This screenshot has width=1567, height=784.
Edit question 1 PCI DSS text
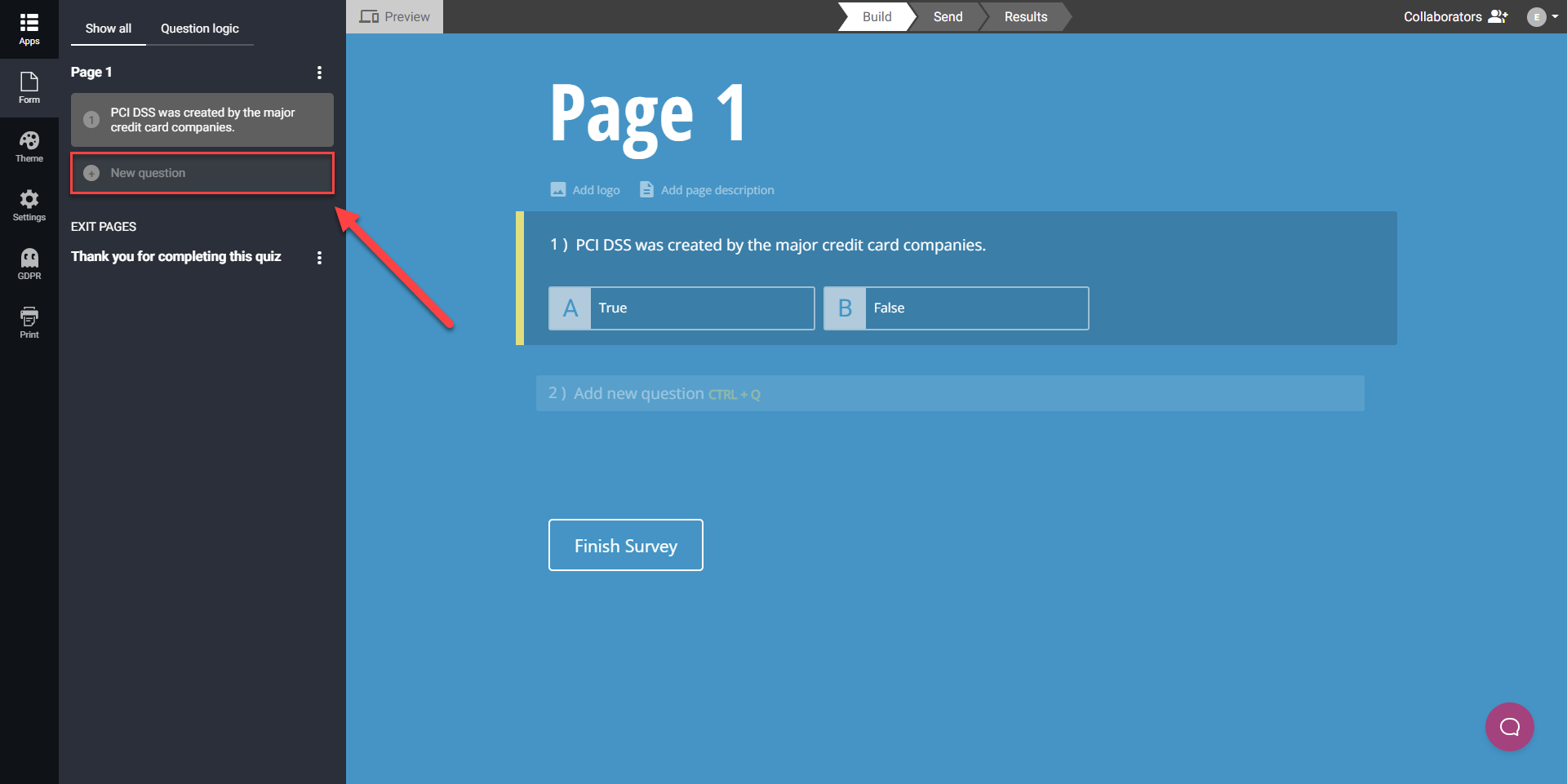(780, 245)
